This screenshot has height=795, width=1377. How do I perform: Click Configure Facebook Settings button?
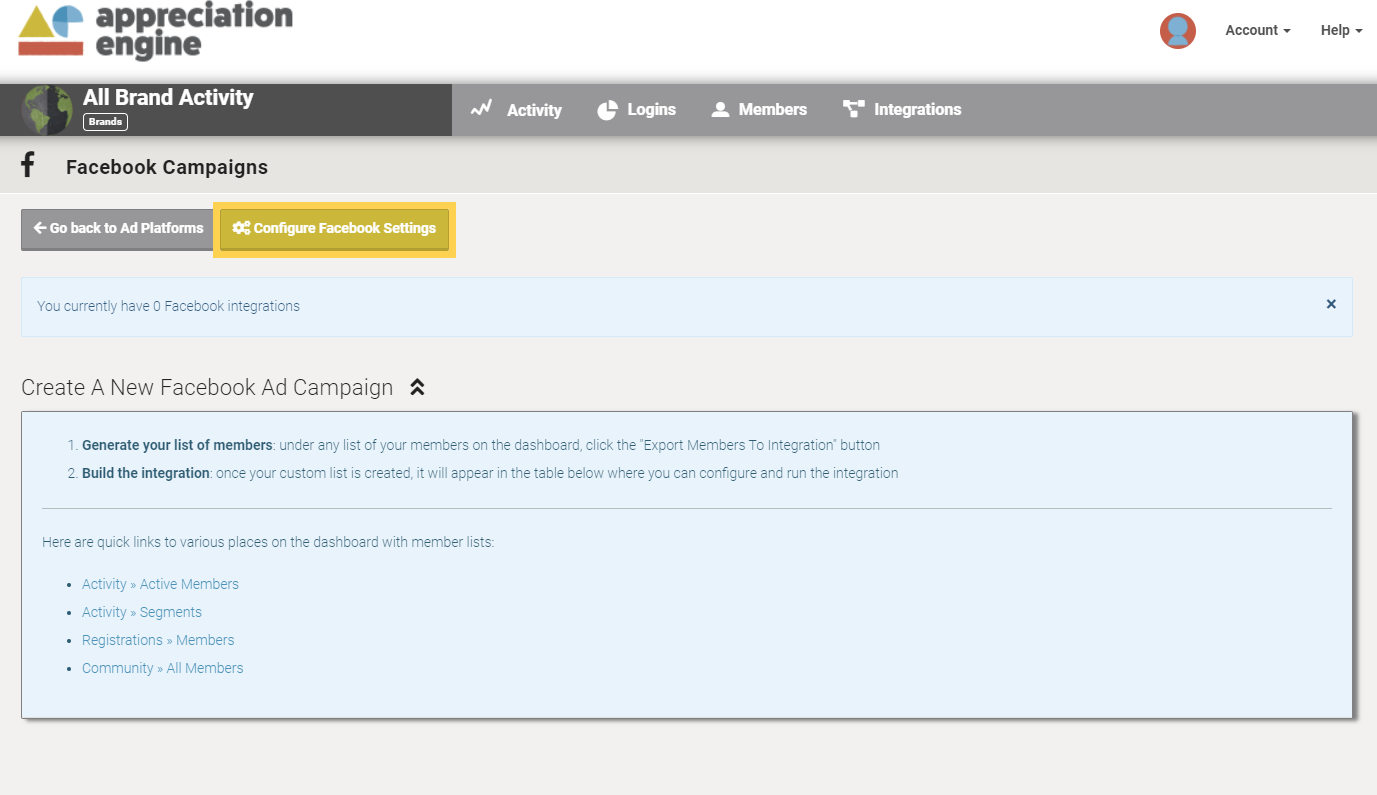point(335,229)
